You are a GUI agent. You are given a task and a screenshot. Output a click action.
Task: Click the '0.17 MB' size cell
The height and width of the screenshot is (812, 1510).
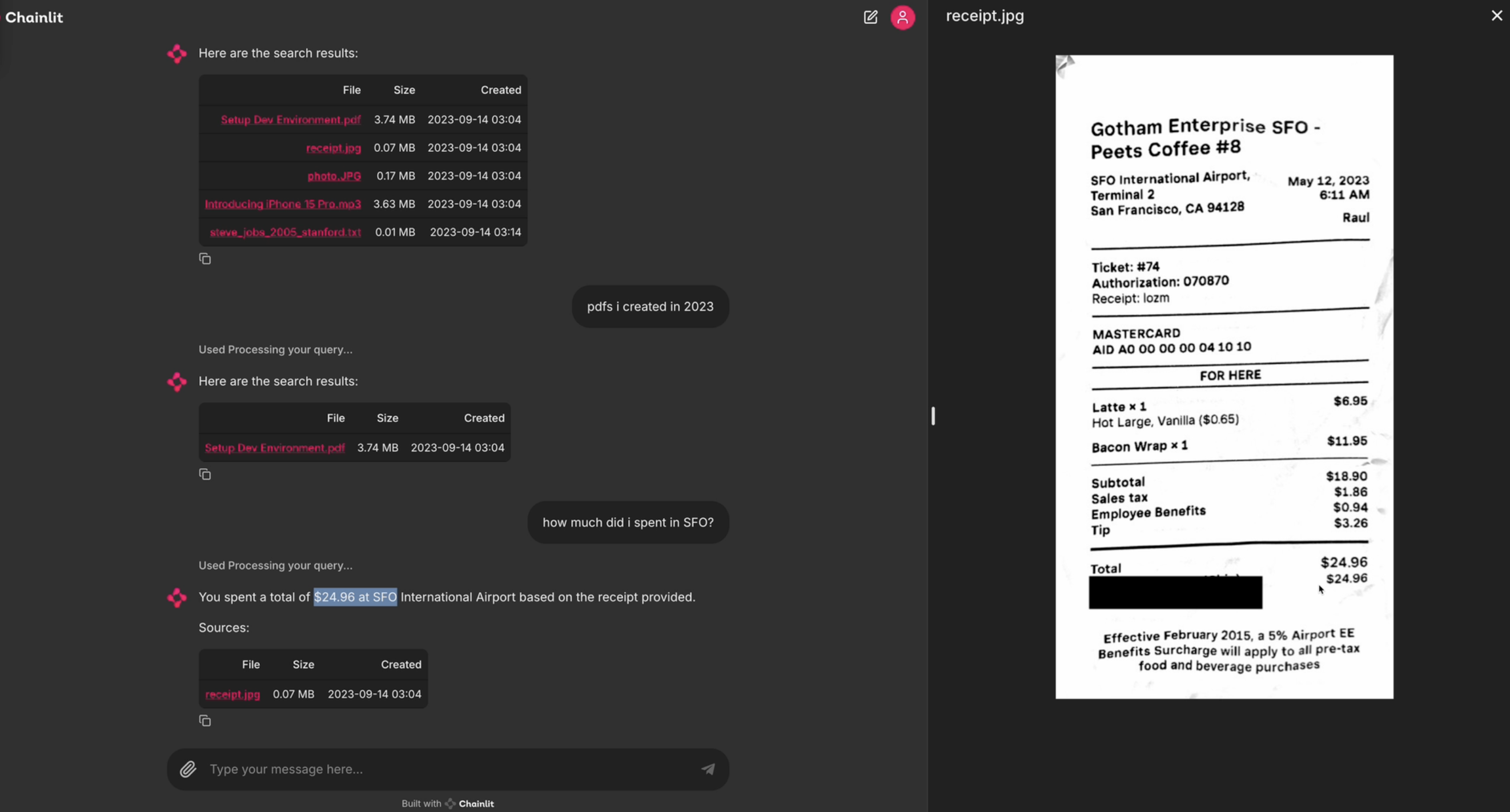tap(396, 176)
